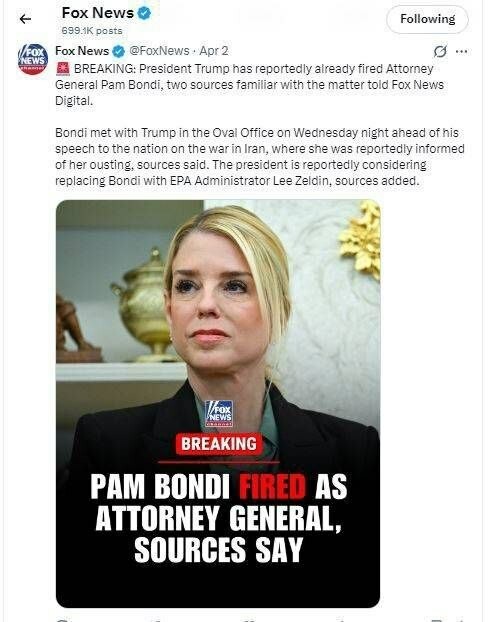Click the verified badge beside the tweet author name
The image size is (488, 622).
118,51
